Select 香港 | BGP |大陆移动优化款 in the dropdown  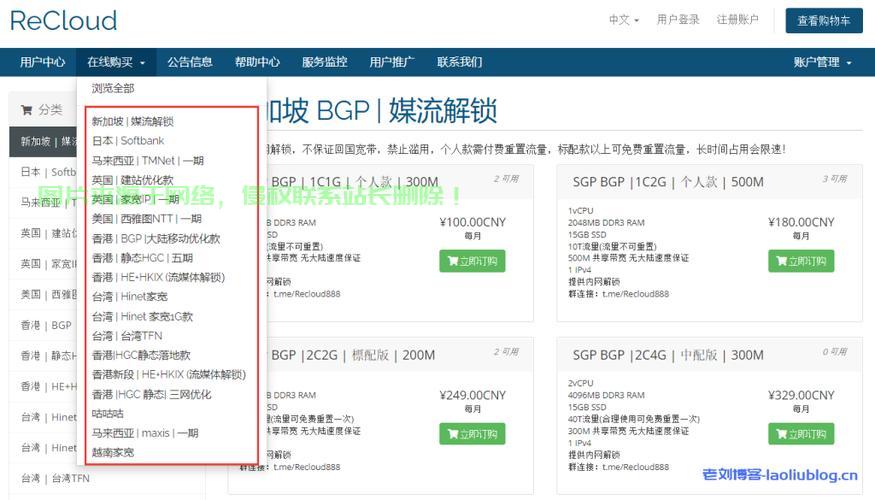(156, 238)
